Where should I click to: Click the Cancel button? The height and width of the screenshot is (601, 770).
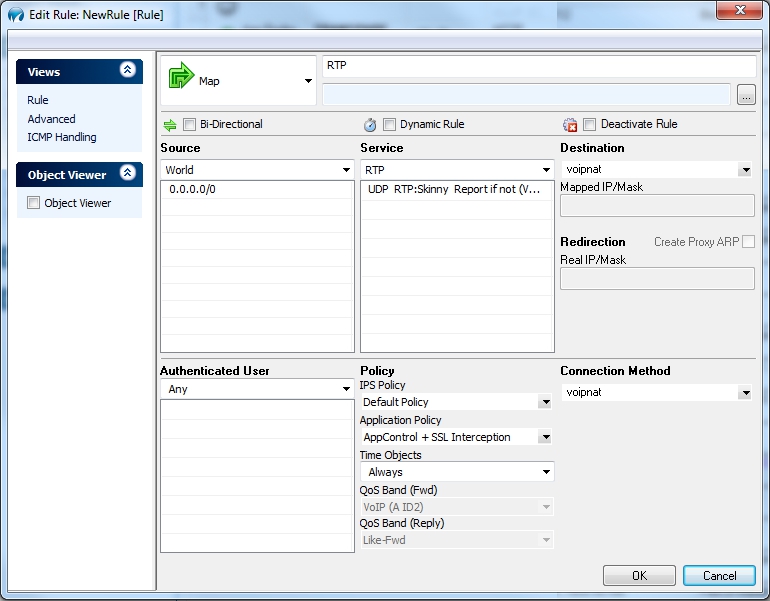pos(719,575)
